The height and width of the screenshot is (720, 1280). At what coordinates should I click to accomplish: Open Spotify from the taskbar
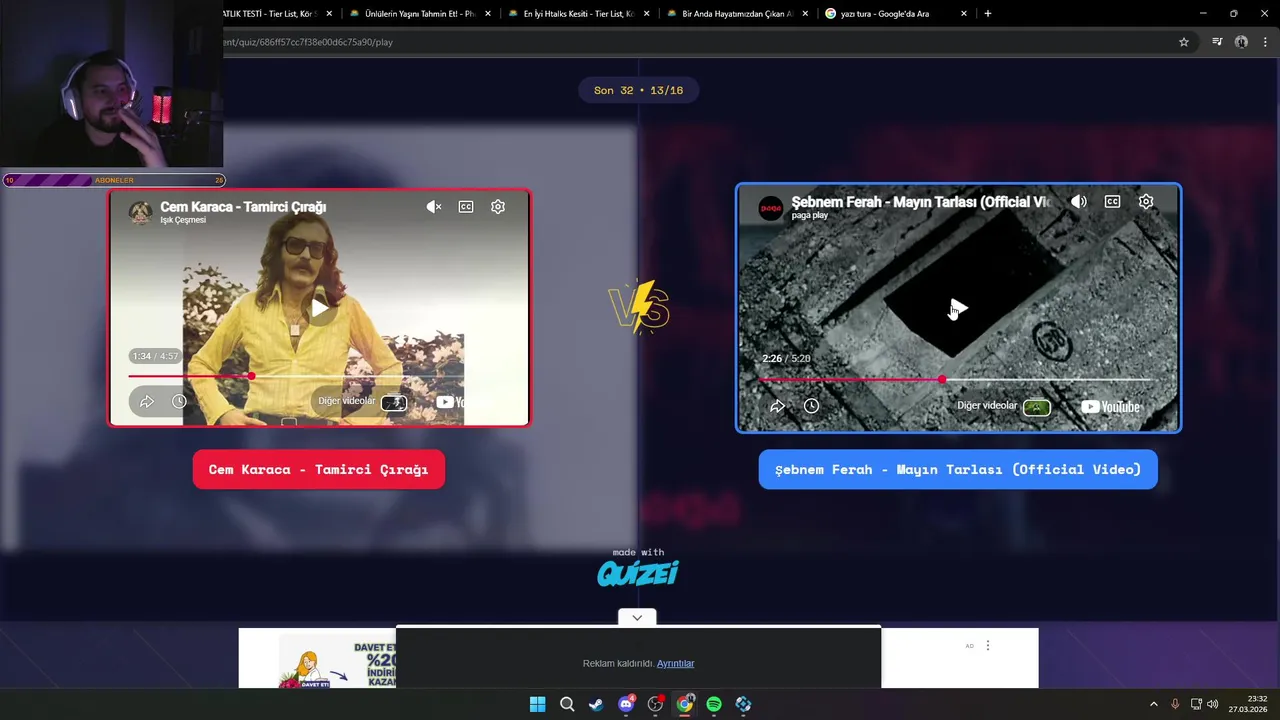coord(714,704)
